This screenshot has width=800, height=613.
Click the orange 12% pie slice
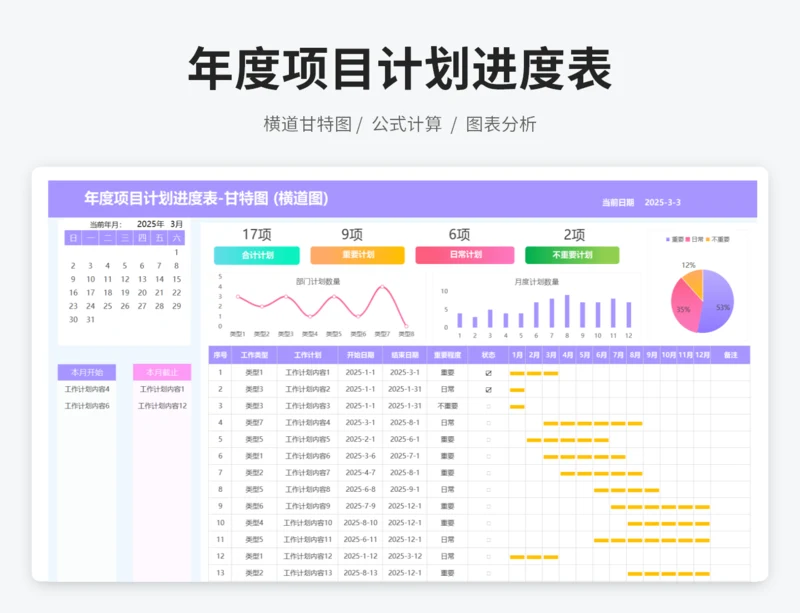pyautogui.click(x=695, y=282)
